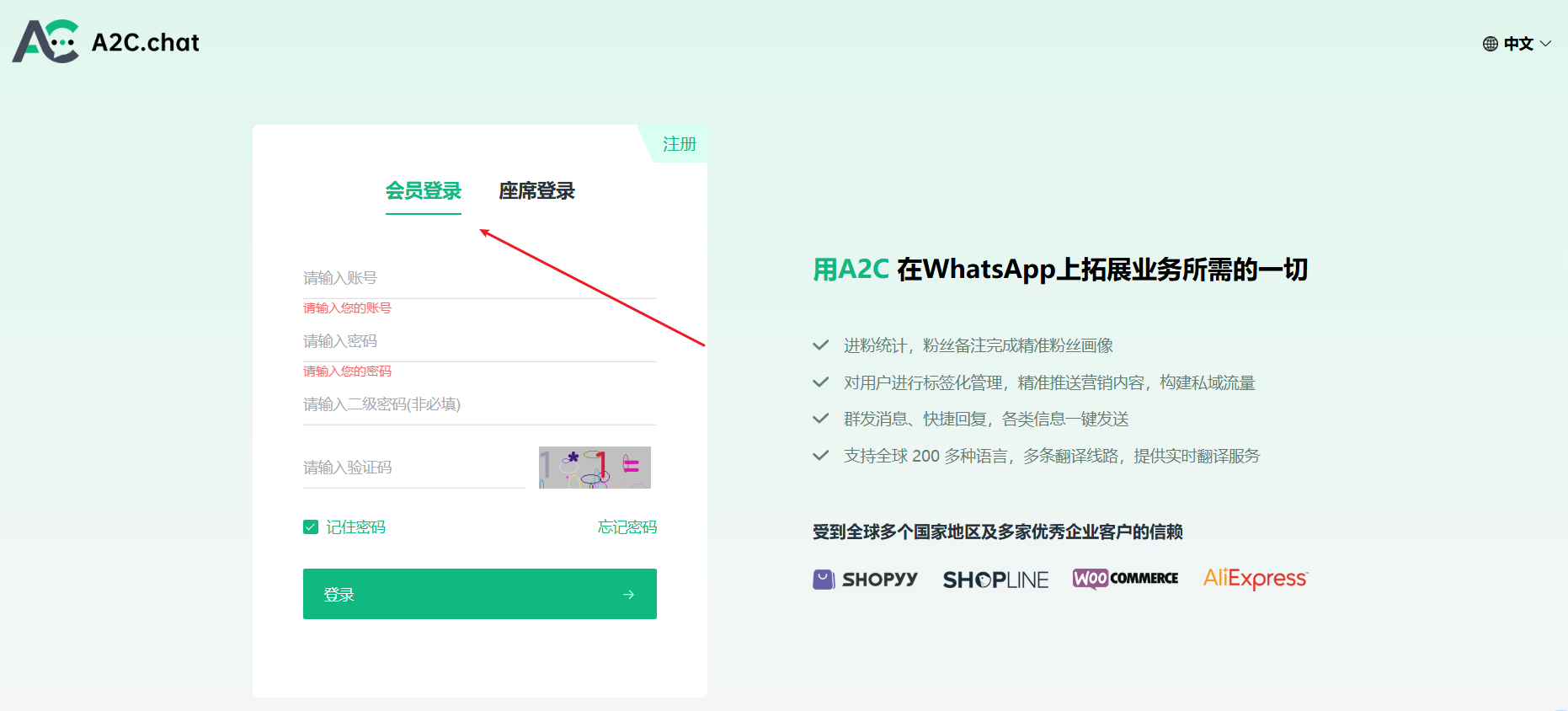Click the text 支持全球 200 多种语言 line
Screen dimensions: 1568x711
pos(1052,456)
